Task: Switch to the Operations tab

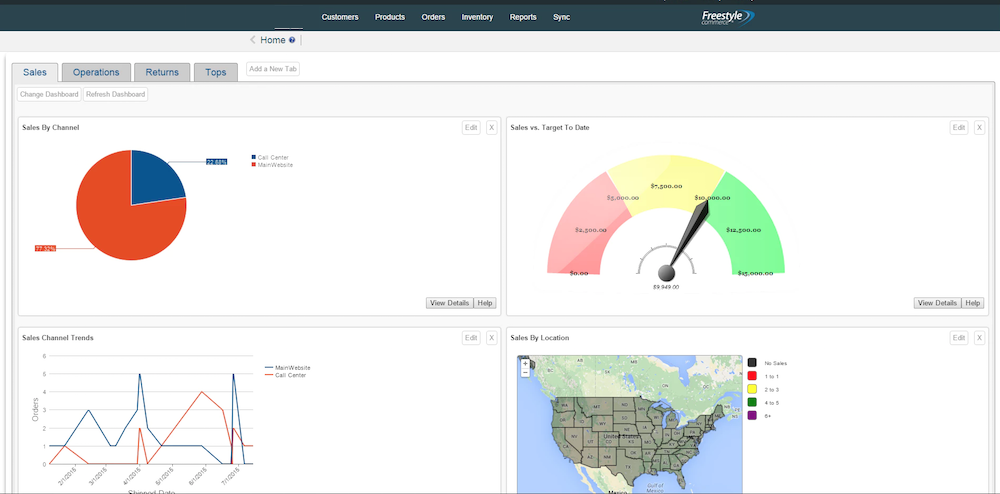Action: [x=96, y=72]
